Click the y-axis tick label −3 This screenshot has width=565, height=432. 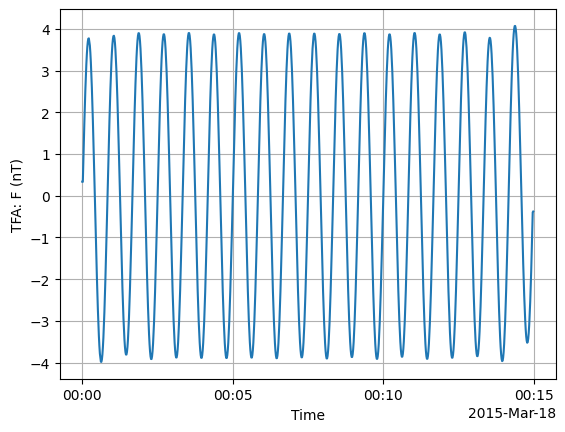tap(40, 322)
